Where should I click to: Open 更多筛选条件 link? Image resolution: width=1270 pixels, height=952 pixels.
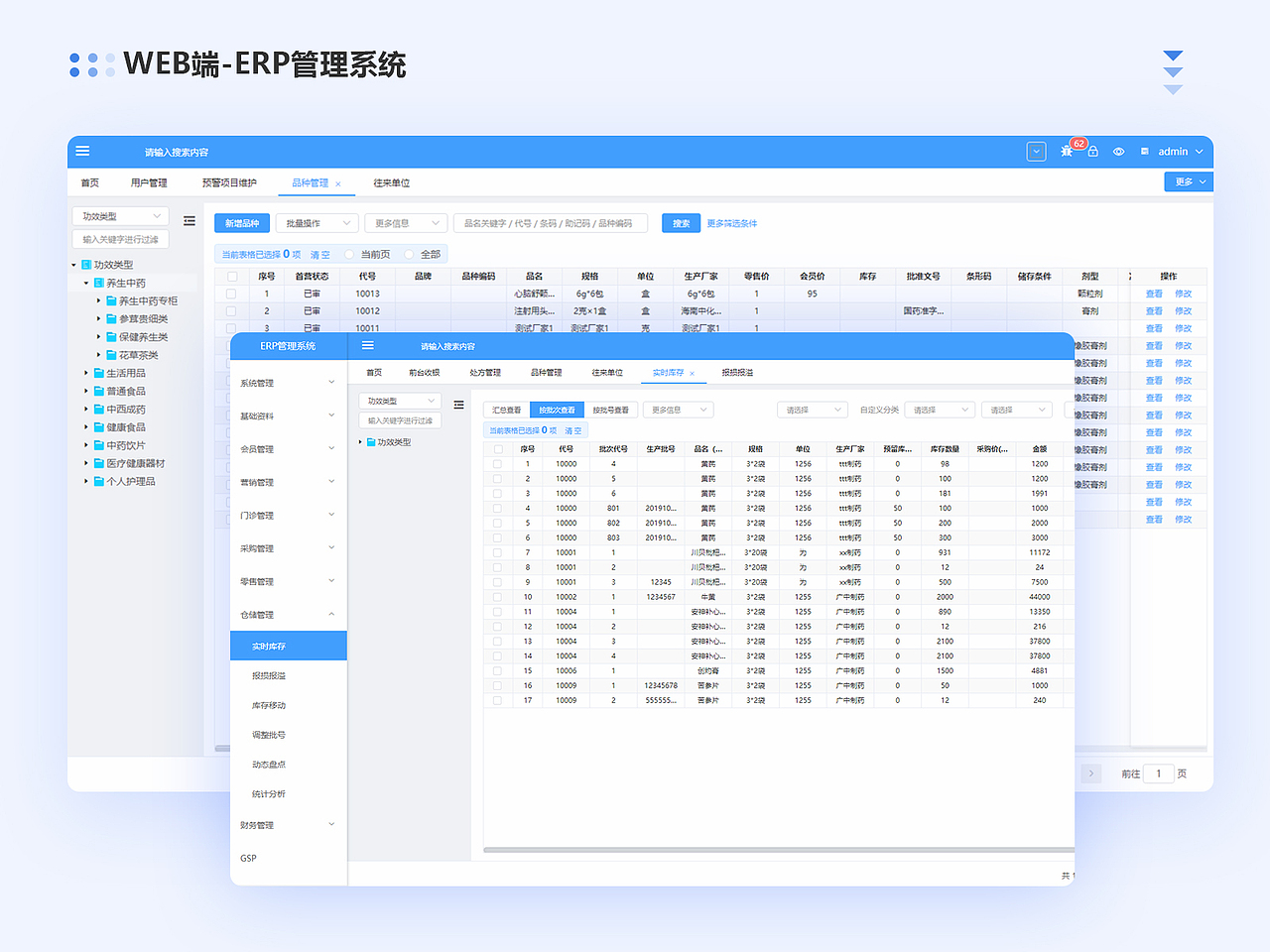click(732, 224)
